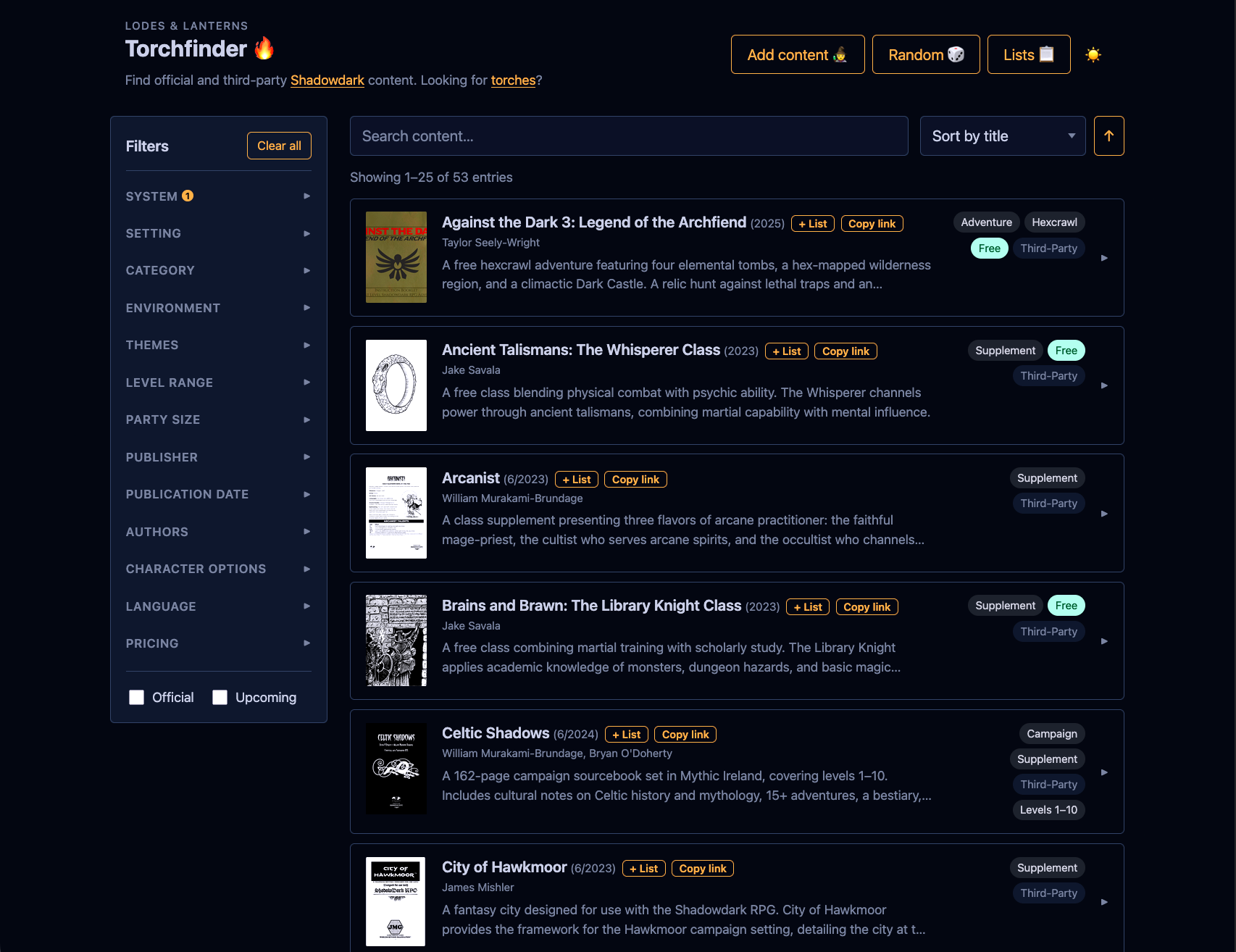Expand the Arcanist entry arrow
Viewport: 1236px width, 952px height.
click(x=1104, y=514)
